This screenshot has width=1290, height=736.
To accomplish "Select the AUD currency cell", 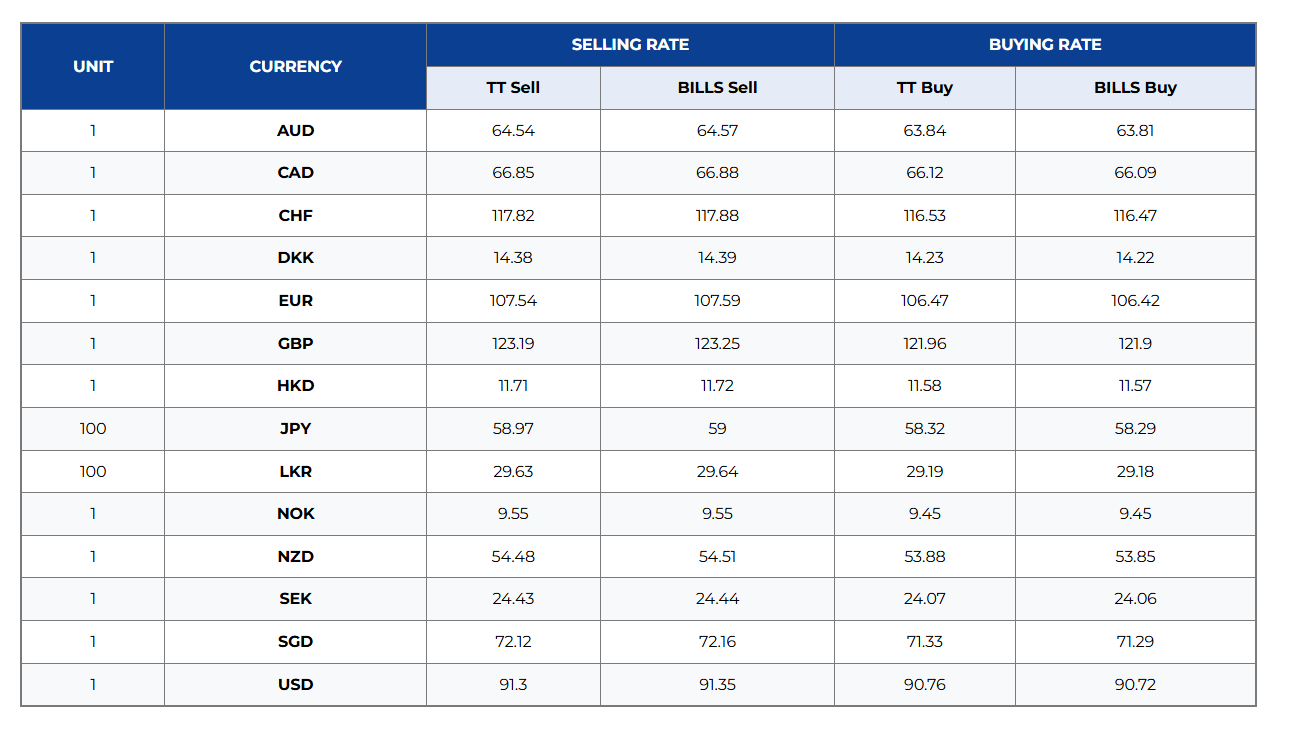I will coord(295,131).
